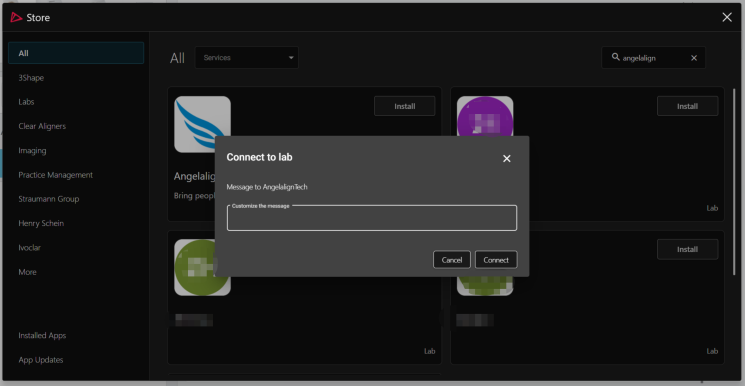Screen dimensions: 745x386
Task: Open the Ivoclar category
Action: 29,247
